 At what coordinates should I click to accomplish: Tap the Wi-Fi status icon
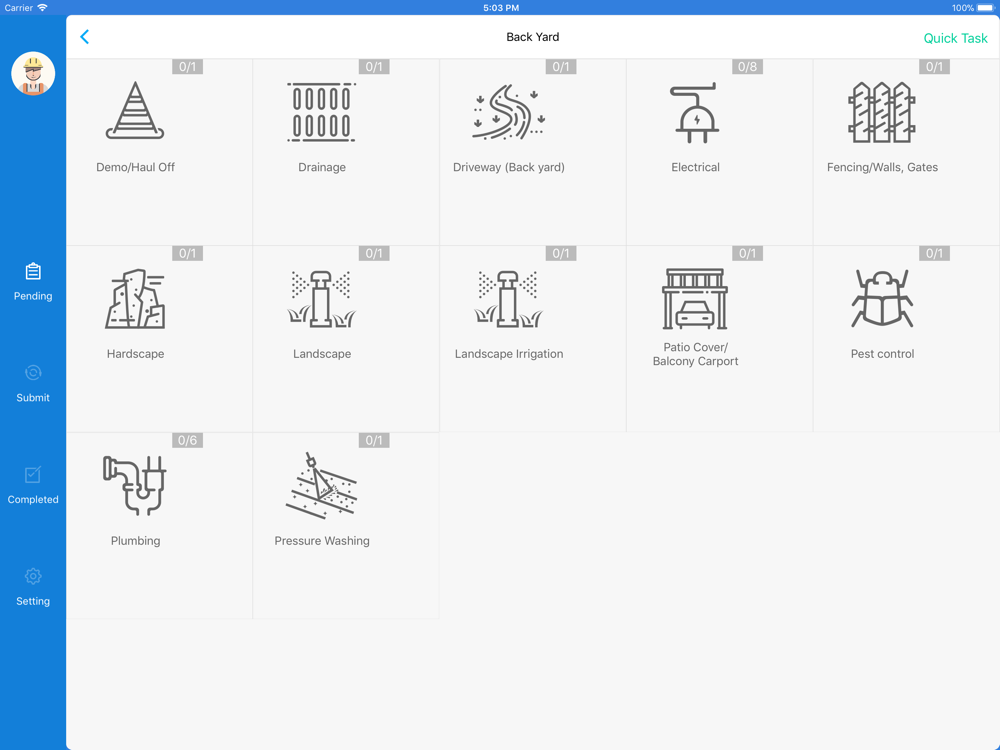pyautogui.click(x=42, y=8)
